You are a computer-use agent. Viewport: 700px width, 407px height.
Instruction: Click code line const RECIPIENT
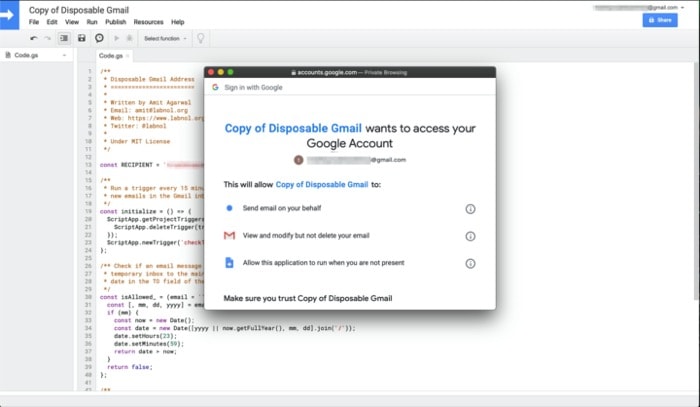pos(152,165)
